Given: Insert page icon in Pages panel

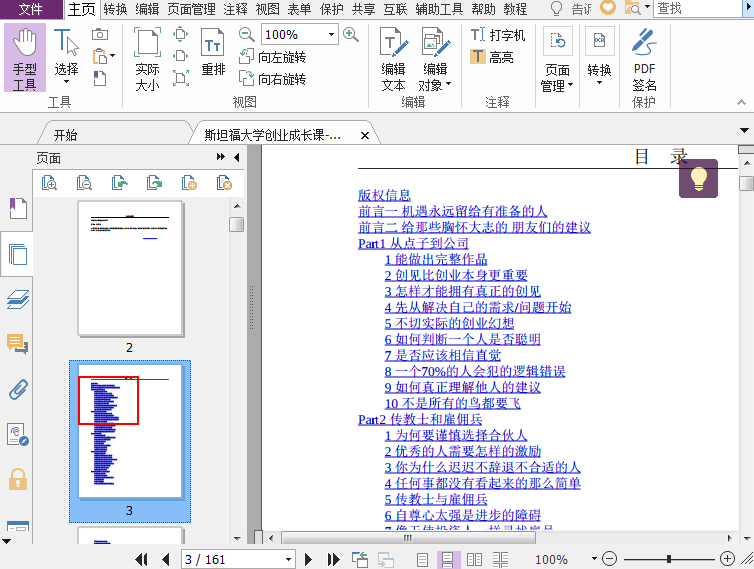Looking at the screenshot, I should (x=189, y=183).
